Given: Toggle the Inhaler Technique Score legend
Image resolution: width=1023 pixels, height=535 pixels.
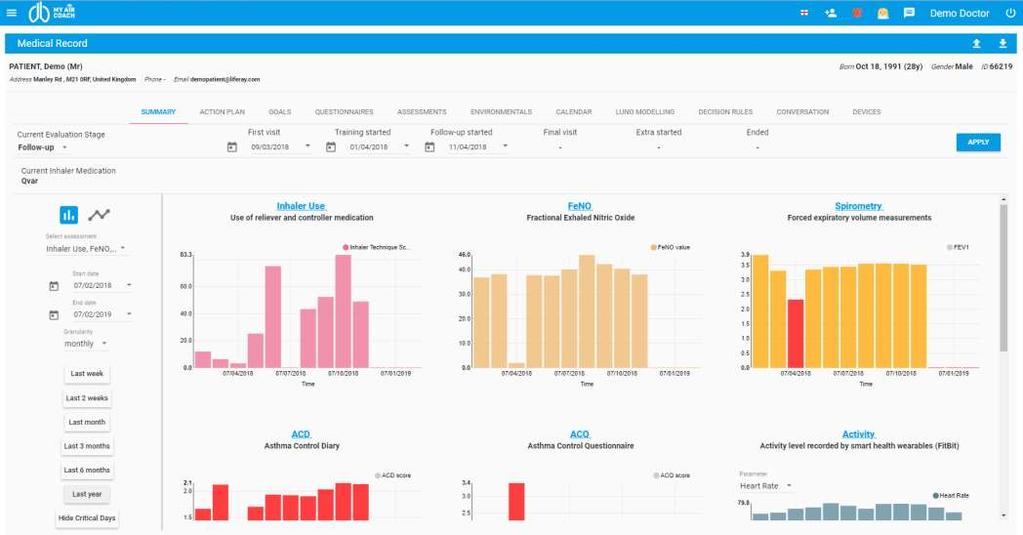Looking at the screenshot, I should (x=376, y=247).
